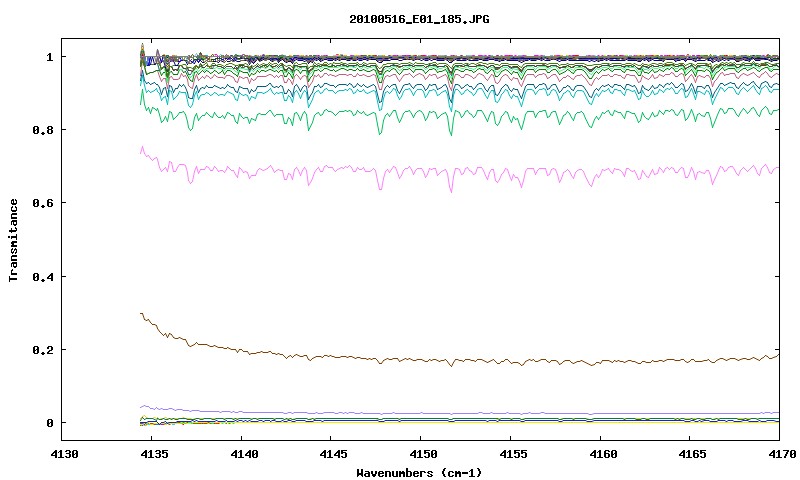Click the x-axis tick label 4150
The image size is (800, 480).
click(x=423, y=453)
